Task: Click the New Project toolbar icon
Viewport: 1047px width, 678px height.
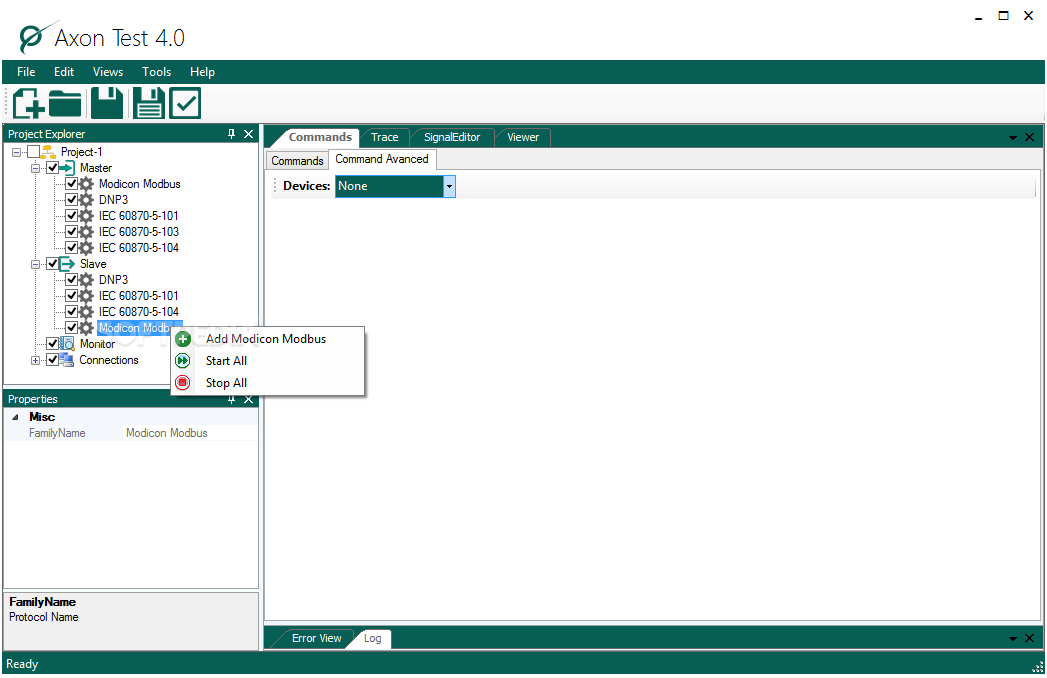Action: (29, 104)
